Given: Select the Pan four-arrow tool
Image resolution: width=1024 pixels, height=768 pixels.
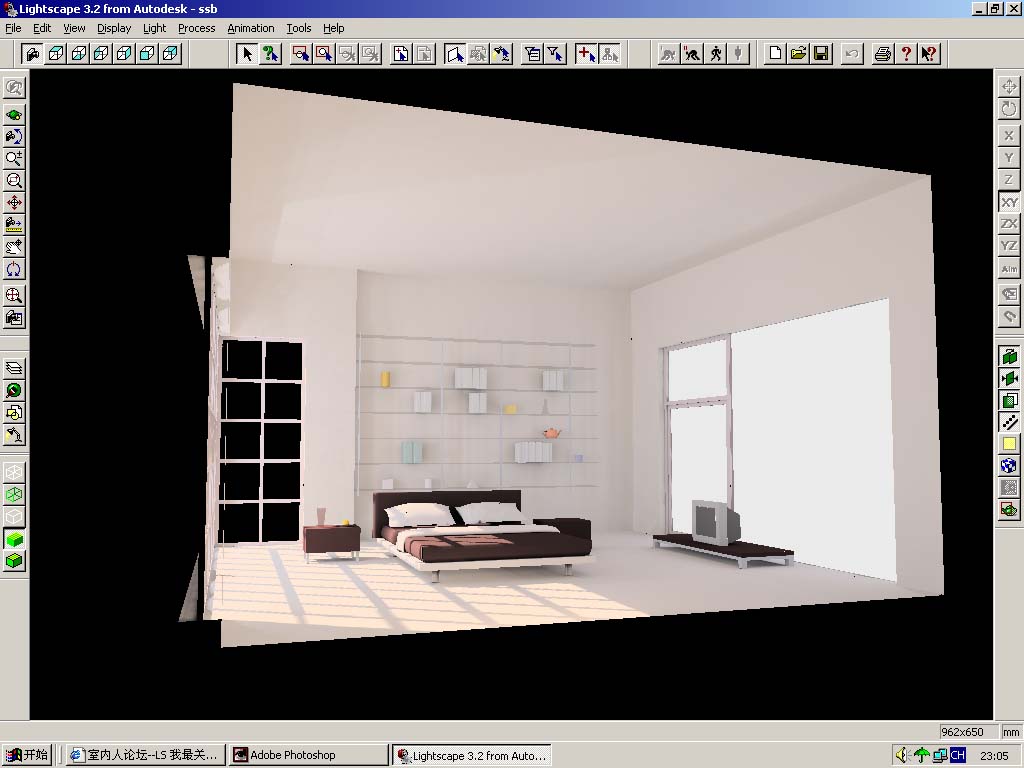Looking at the screenshot, I should 14,203.
